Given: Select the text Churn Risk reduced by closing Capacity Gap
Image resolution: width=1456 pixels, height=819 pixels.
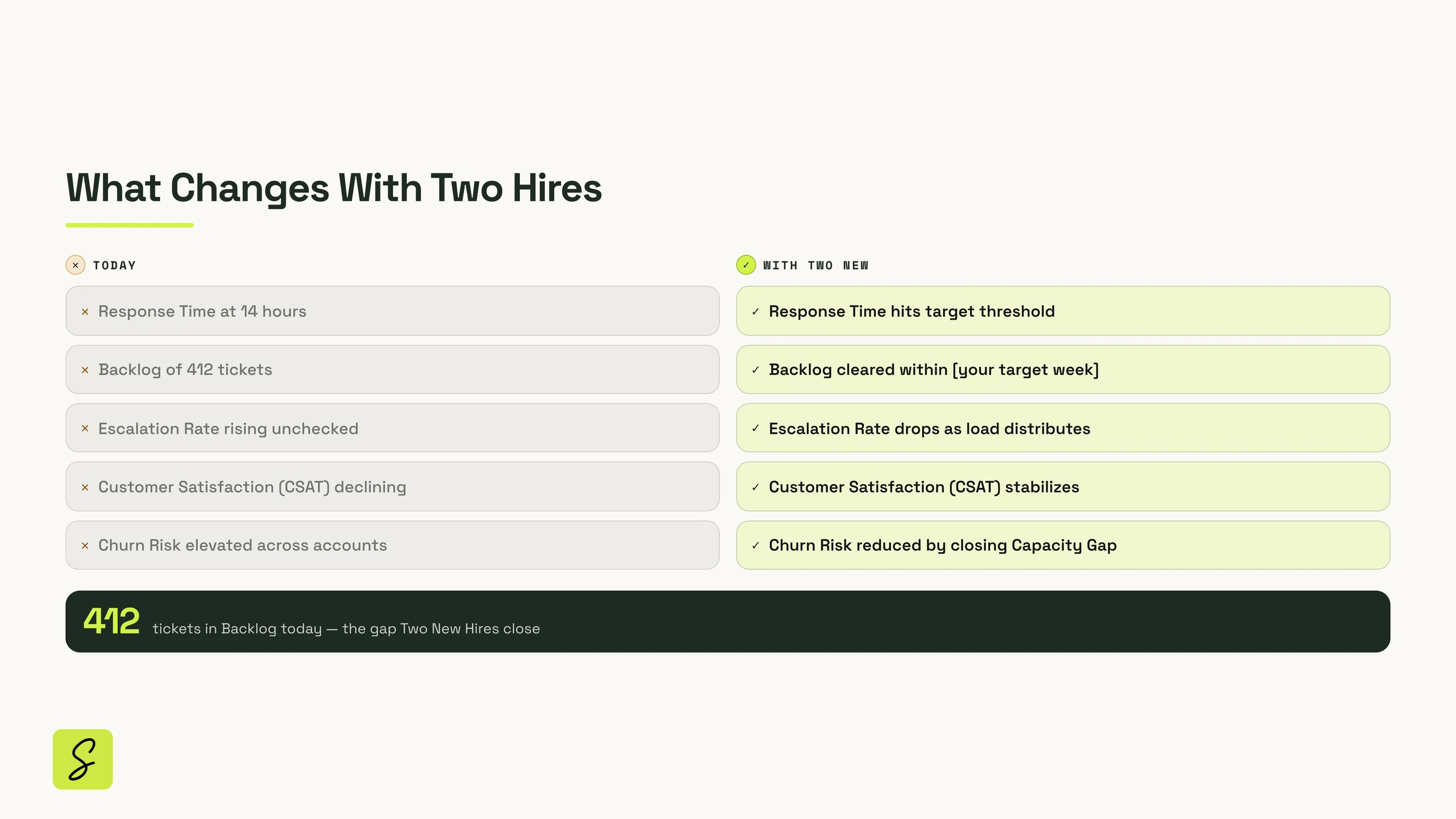Looking at the screenshot, I should (x=943, y=545).
